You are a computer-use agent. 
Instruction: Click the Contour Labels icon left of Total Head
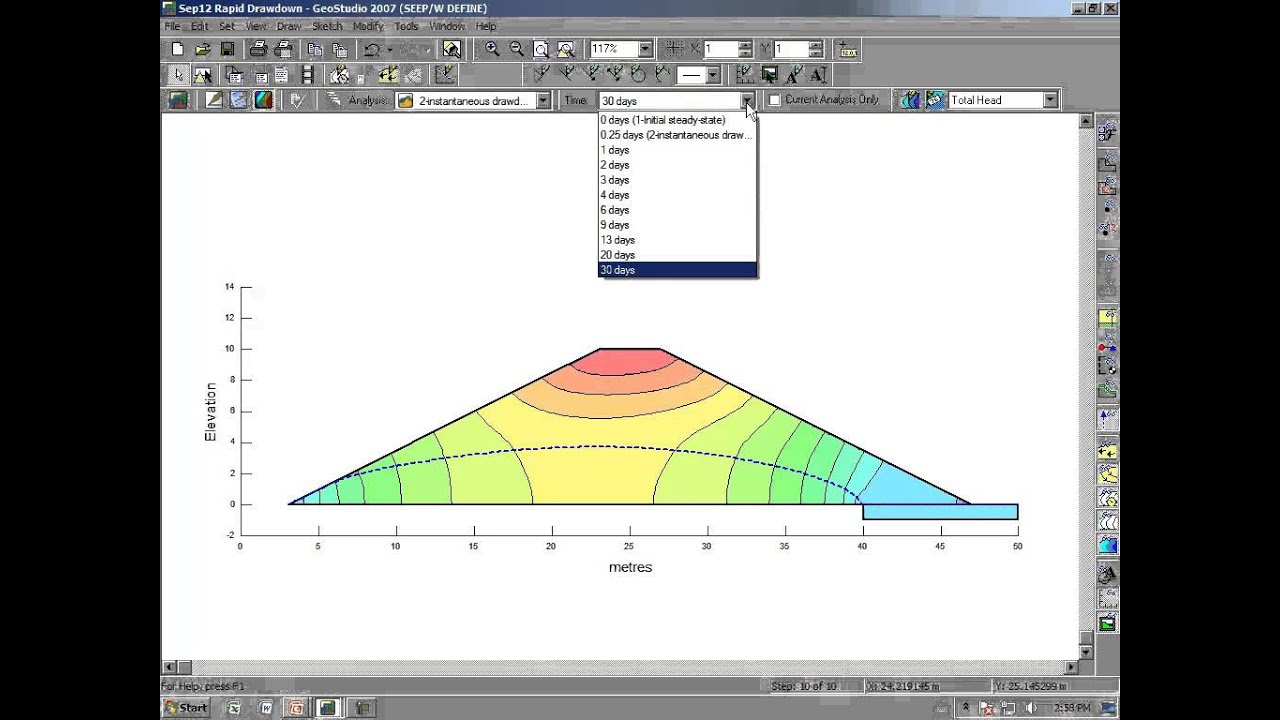935,100
